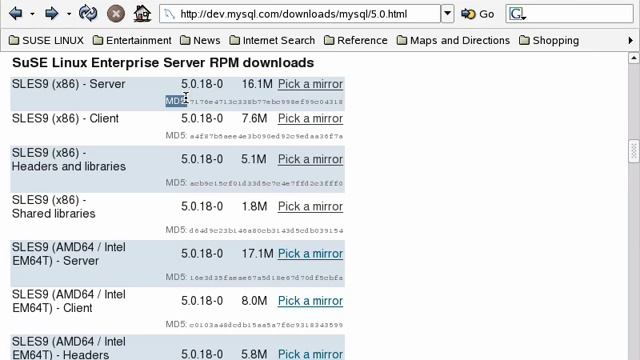Image resolution: width=640 pixels, height=360 pixels.
Task: Expand the address bar history dropdown
Action: (x=448, y=14)
